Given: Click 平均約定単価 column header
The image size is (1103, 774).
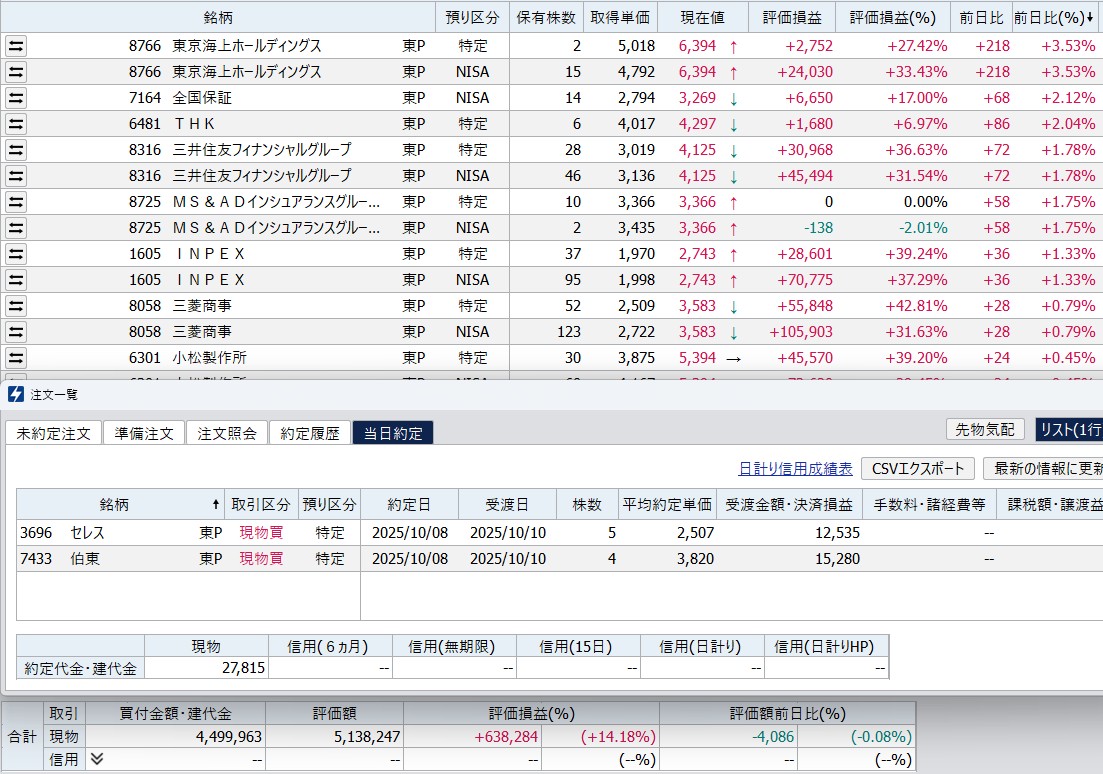Looking at the screenshot, I should (x=667, y=505).
